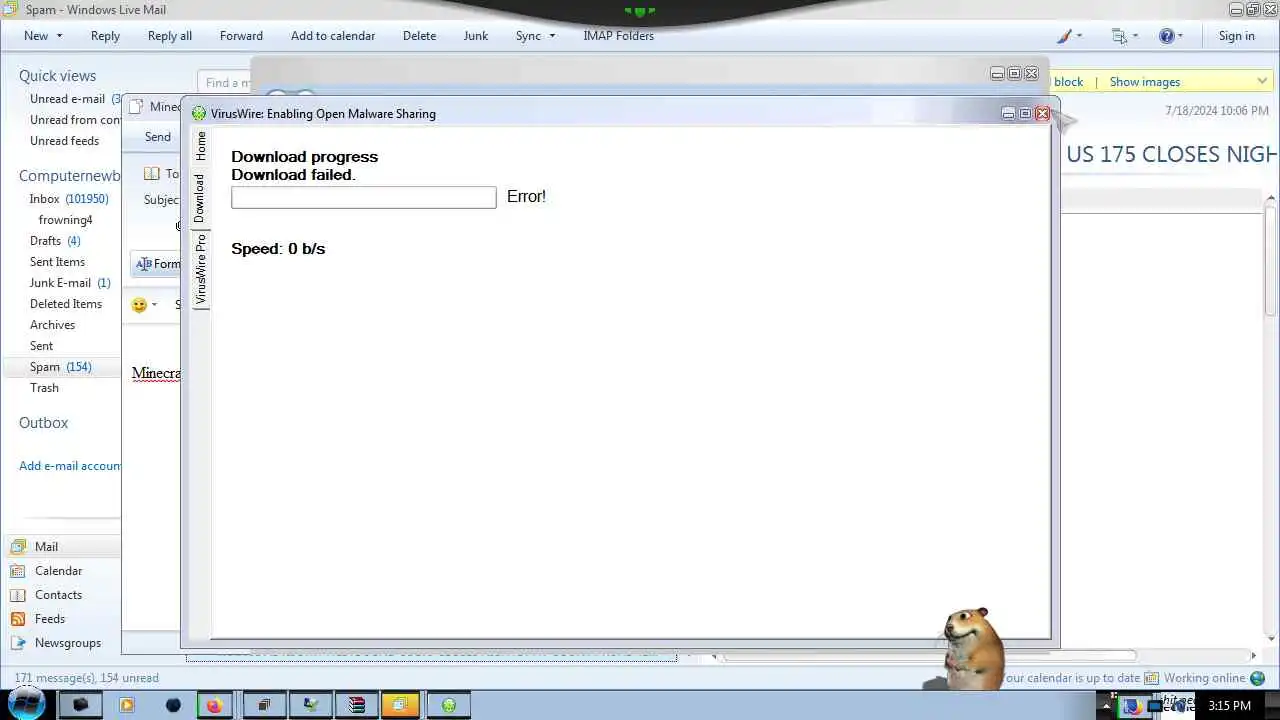Click the paintbrush colorizer icon in toolbar

[1064, 36]
